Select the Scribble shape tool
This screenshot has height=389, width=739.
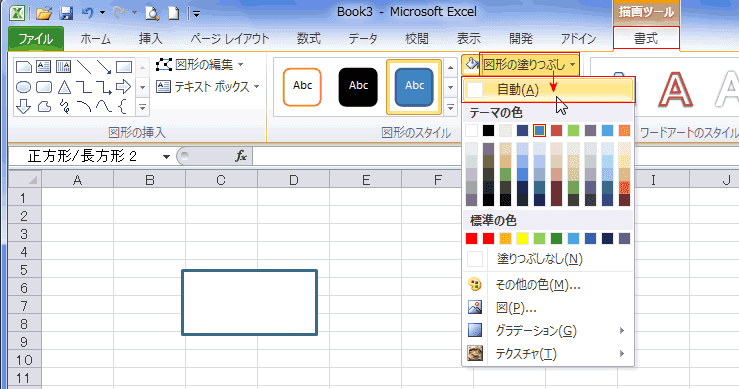(x=64, y=107)
